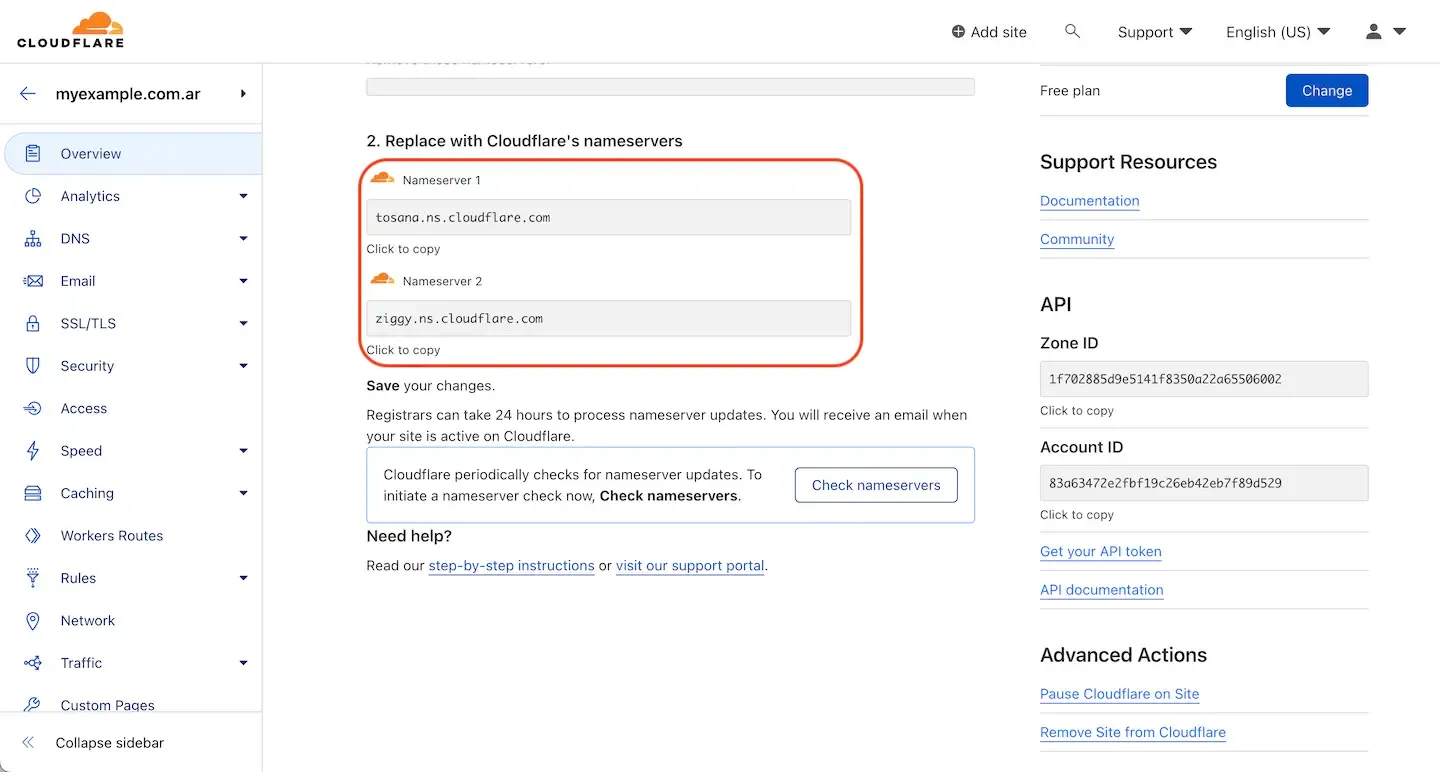Expand the Email submenu arrow
The height and width of the screenshot is (772, 1440).
pos(243,281)
